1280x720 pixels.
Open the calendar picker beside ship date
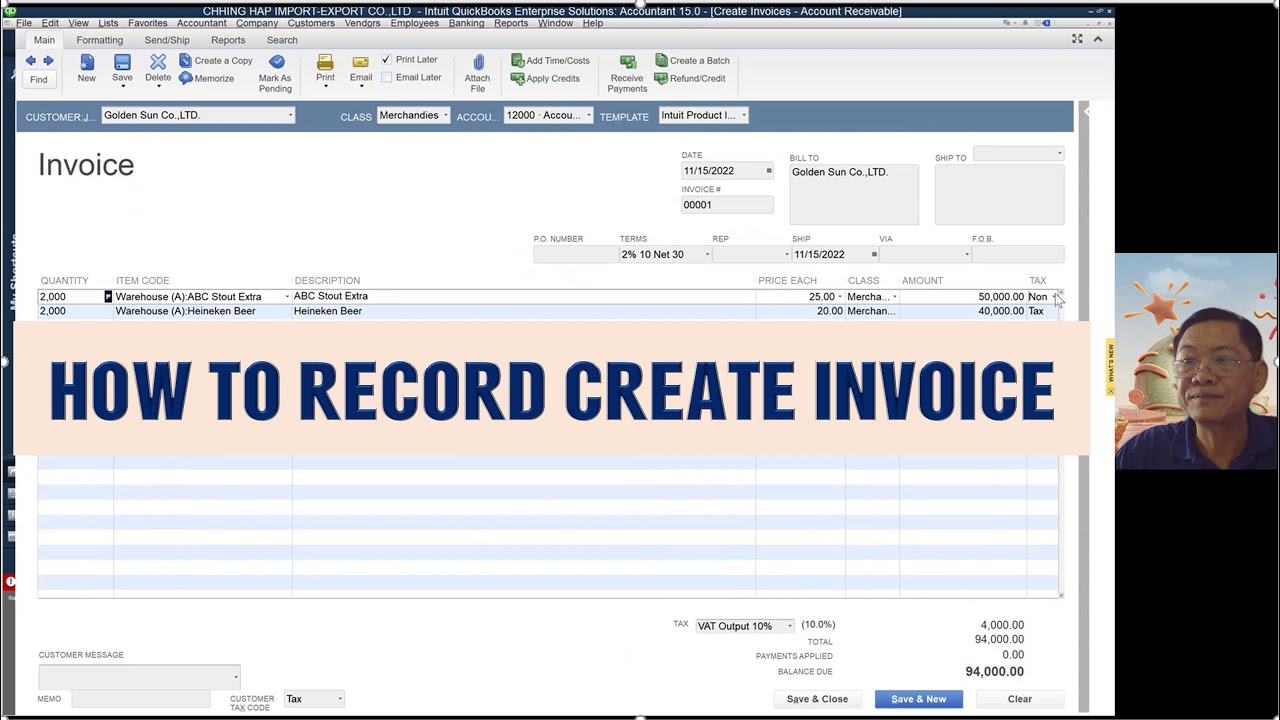[874, 254]
